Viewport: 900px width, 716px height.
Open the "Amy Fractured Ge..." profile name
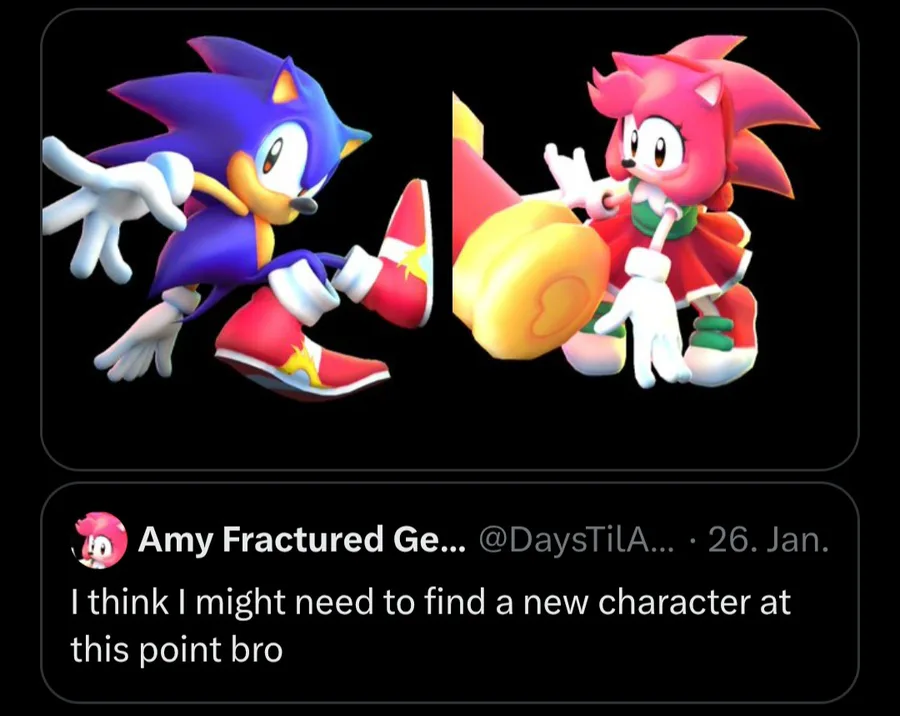point(302,541)
